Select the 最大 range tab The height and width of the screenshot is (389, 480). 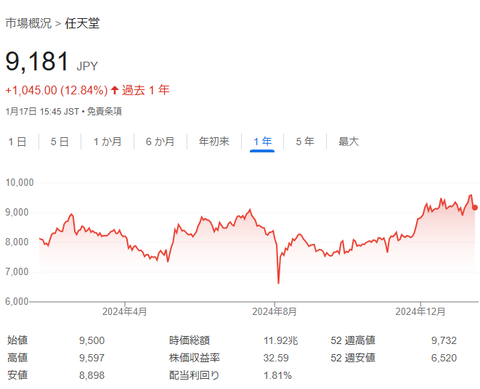click(x=349, y=142)
